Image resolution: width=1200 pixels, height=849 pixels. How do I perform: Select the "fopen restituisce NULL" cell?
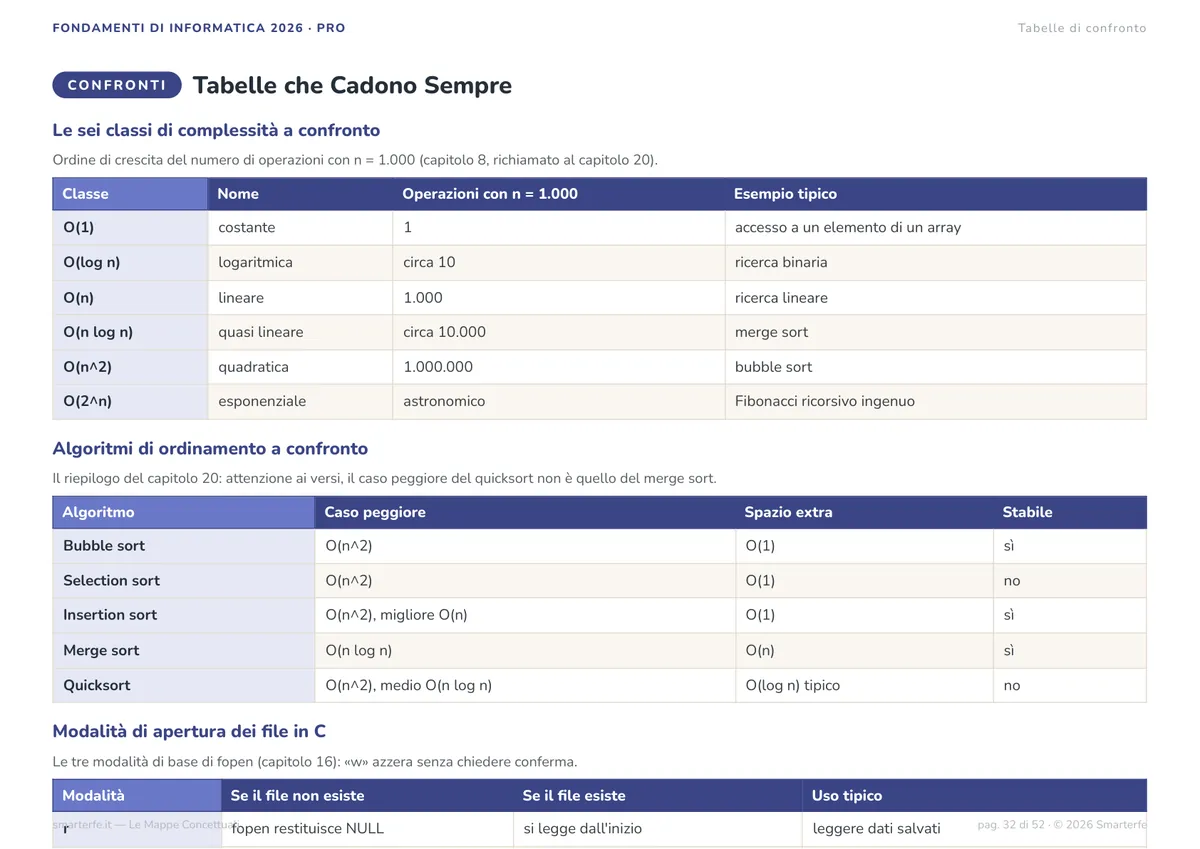[367, 829]
